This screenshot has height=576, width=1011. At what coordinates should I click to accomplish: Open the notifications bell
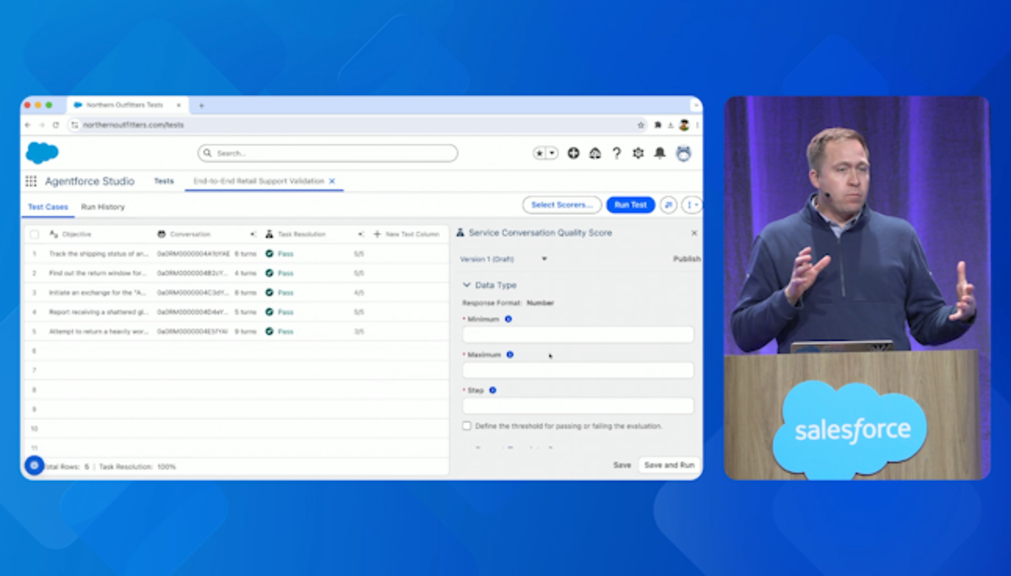[660, 153]
